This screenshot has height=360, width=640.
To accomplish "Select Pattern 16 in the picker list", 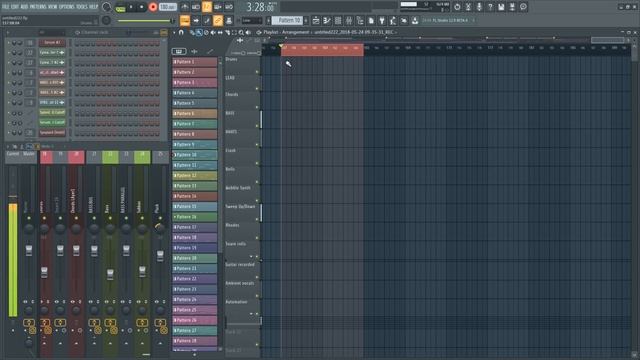I will (x=195, y=217).
